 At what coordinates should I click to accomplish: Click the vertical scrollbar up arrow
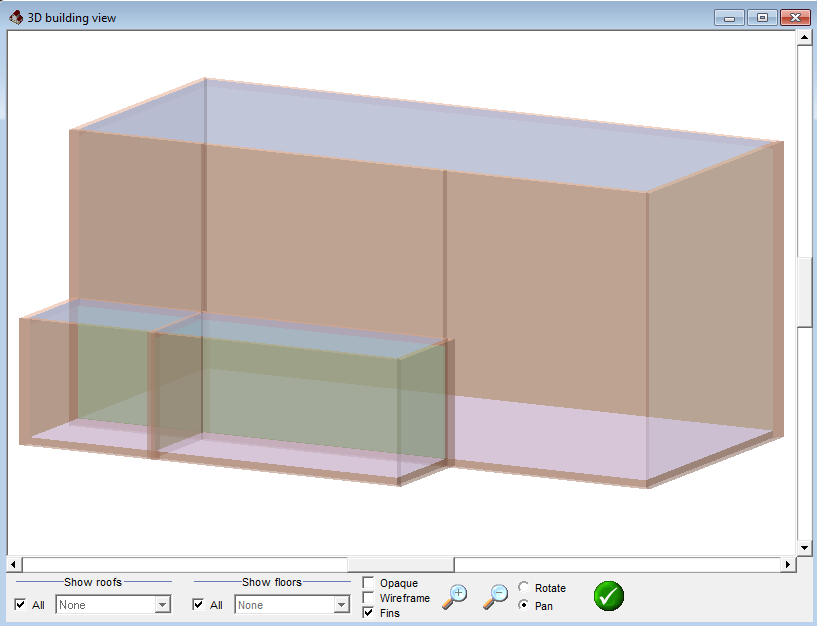point(804,38)
